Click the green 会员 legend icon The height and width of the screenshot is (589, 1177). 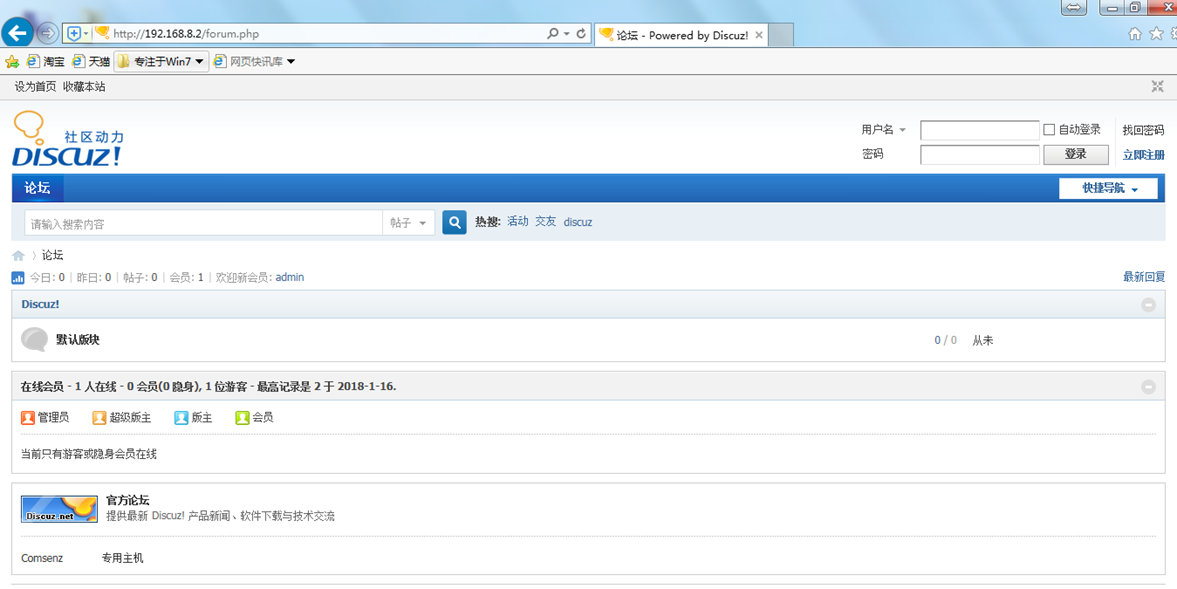(x=242, y=418)
